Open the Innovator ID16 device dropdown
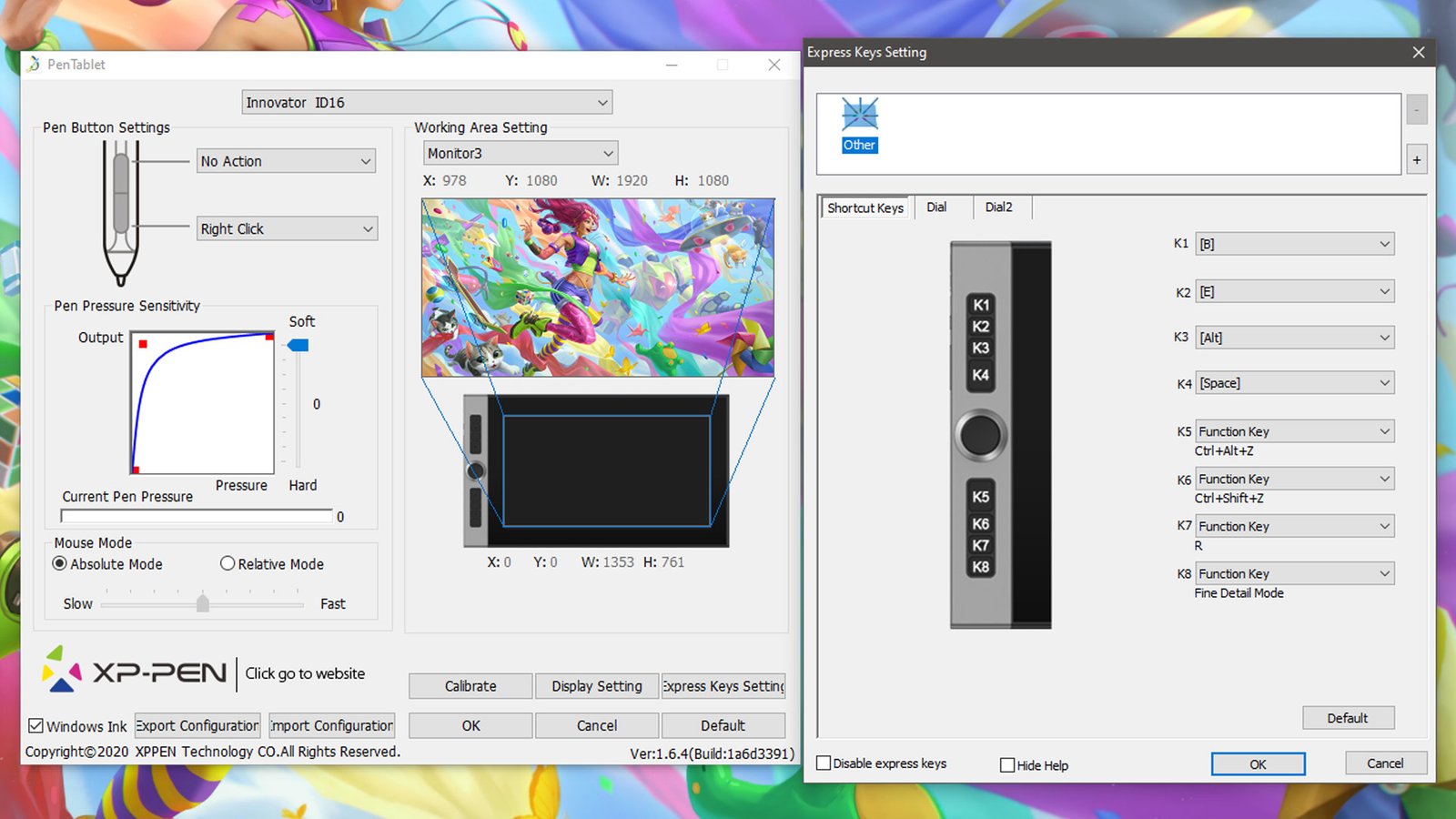Viewport: 1456px width, 819px height. coord(427,103)
